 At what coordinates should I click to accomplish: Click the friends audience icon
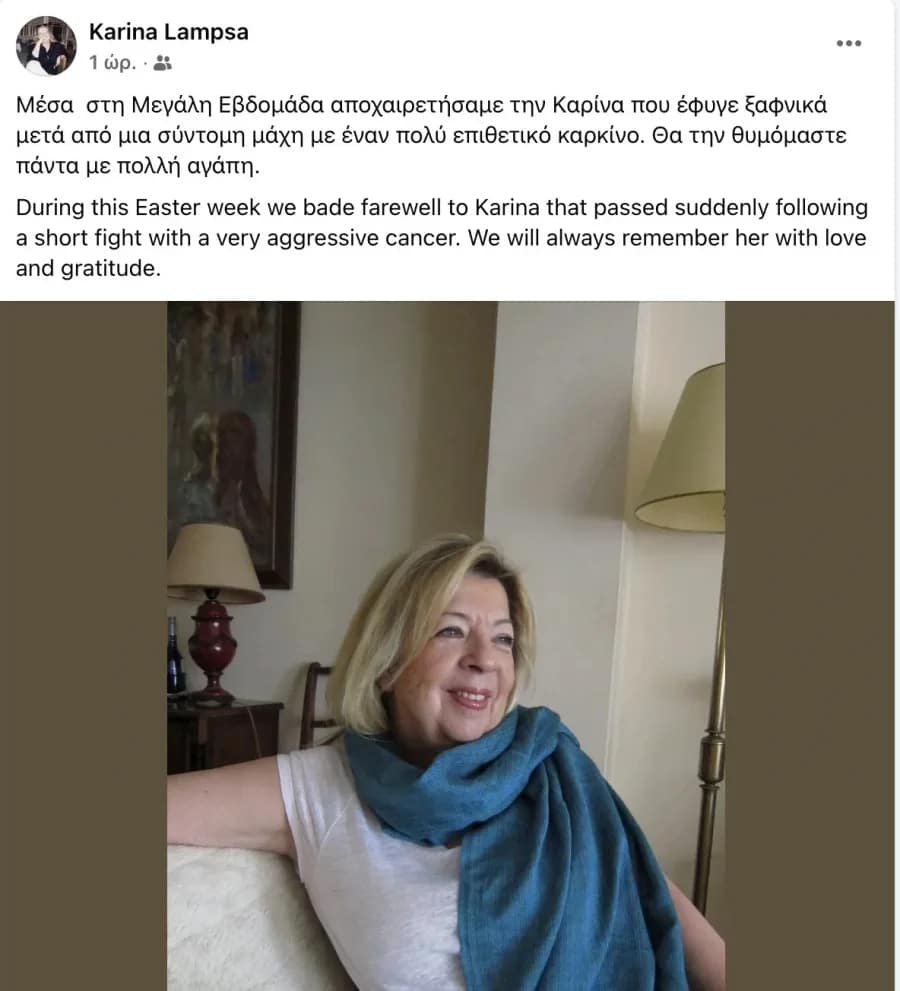162,63
